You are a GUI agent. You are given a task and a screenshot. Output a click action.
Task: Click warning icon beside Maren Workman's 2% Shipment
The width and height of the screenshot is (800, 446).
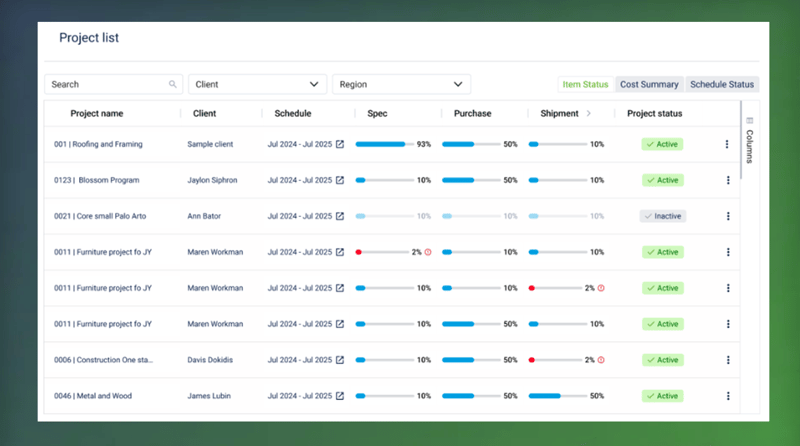click(x=601, y=288)
